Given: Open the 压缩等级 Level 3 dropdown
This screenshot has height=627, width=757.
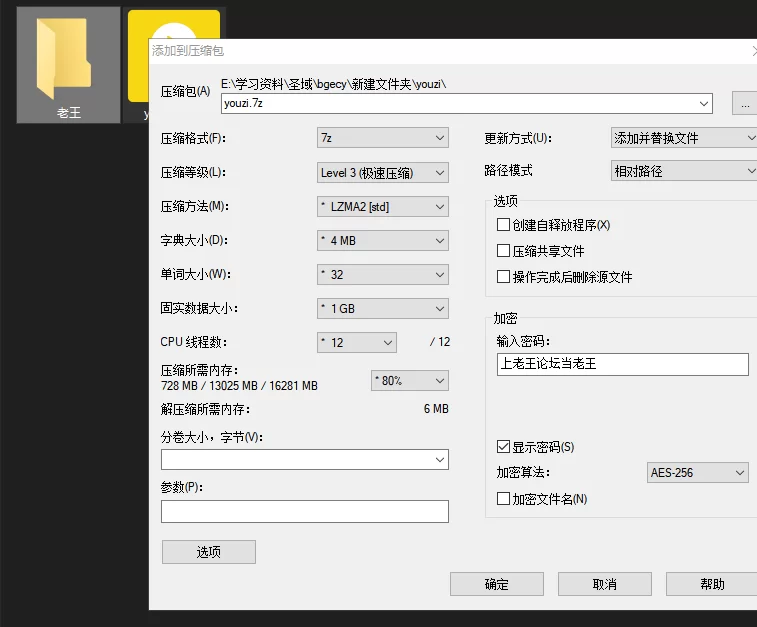Looking at the screenshot, I should 383,173.
